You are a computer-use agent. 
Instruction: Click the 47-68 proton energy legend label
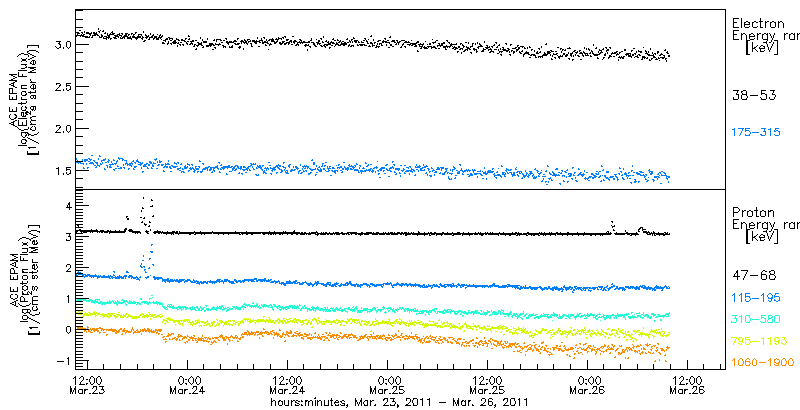(754, 276)
